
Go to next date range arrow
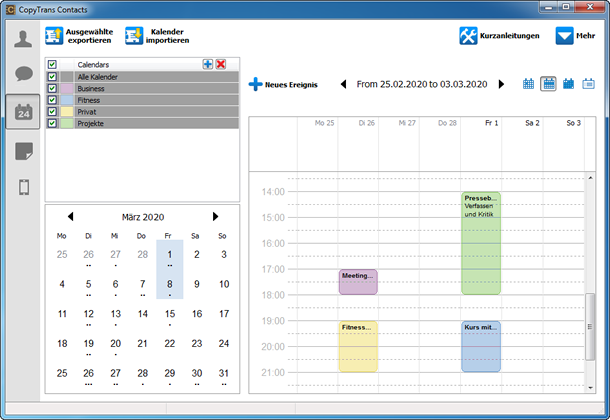(501, 84)
